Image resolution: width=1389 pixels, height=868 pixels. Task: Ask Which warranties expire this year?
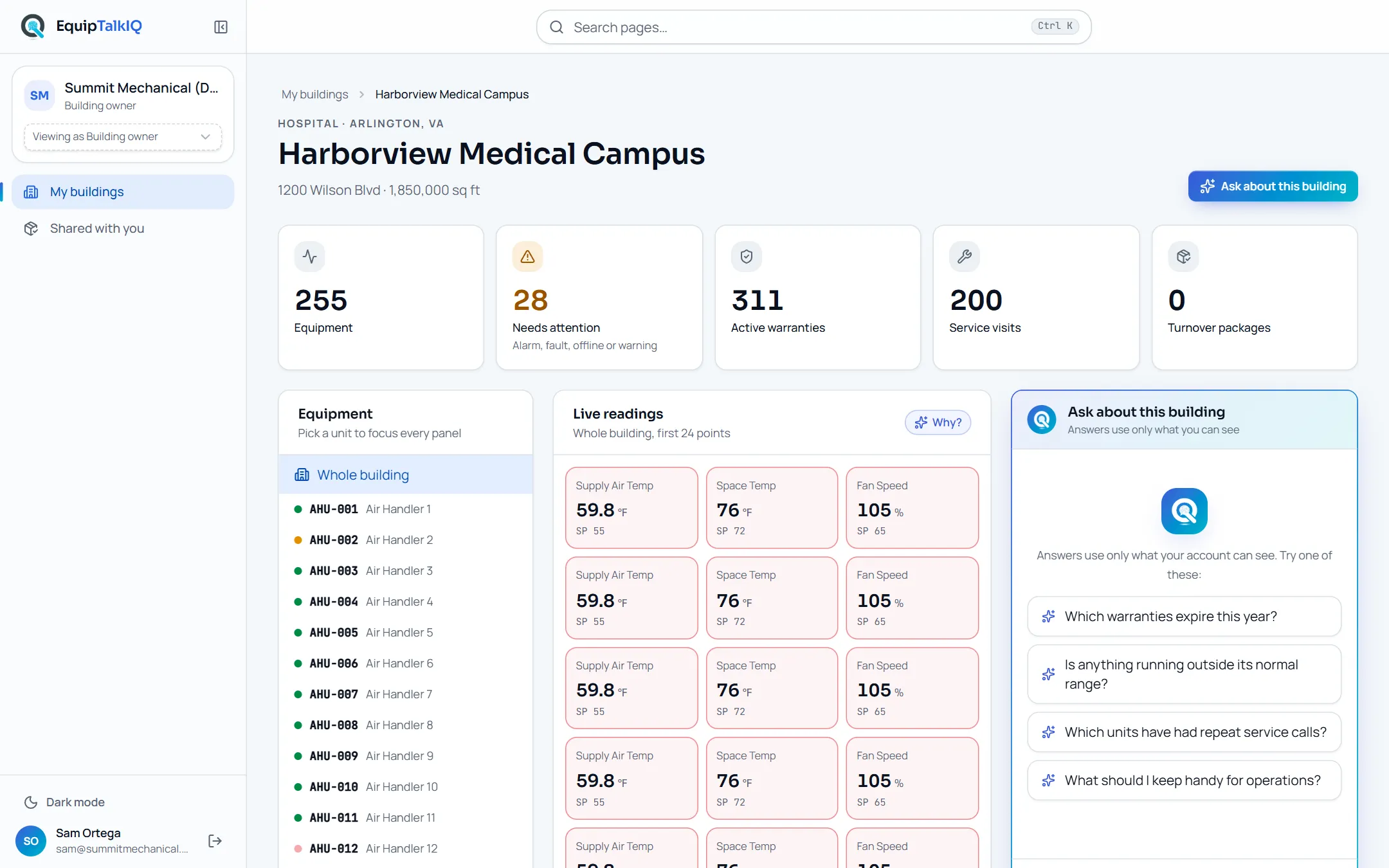pyautogui.click(x=1184, y=617)
